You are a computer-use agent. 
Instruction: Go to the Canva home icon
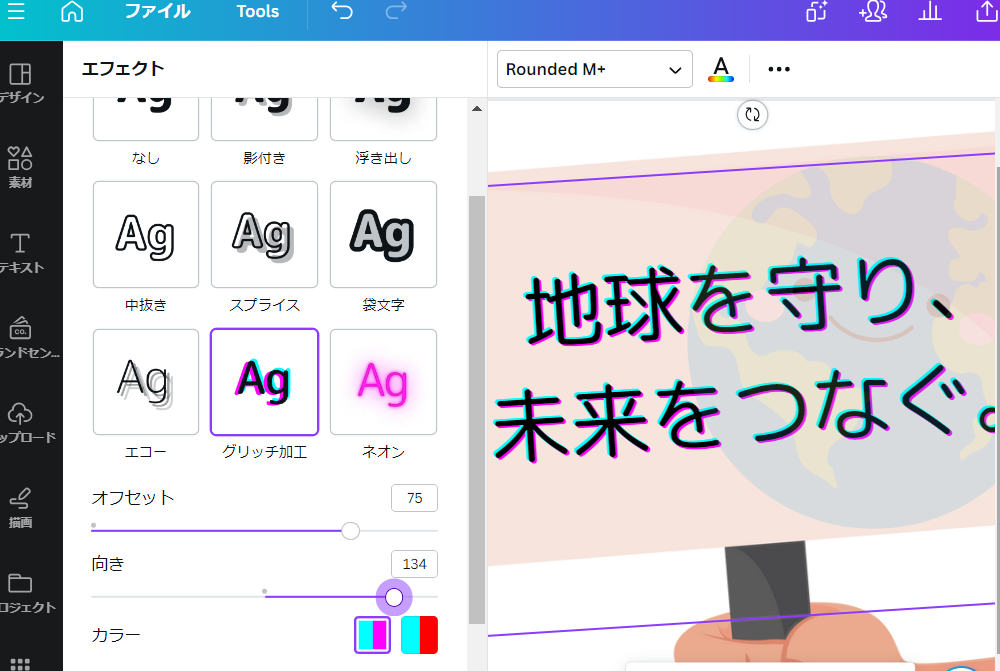(72, 11)
